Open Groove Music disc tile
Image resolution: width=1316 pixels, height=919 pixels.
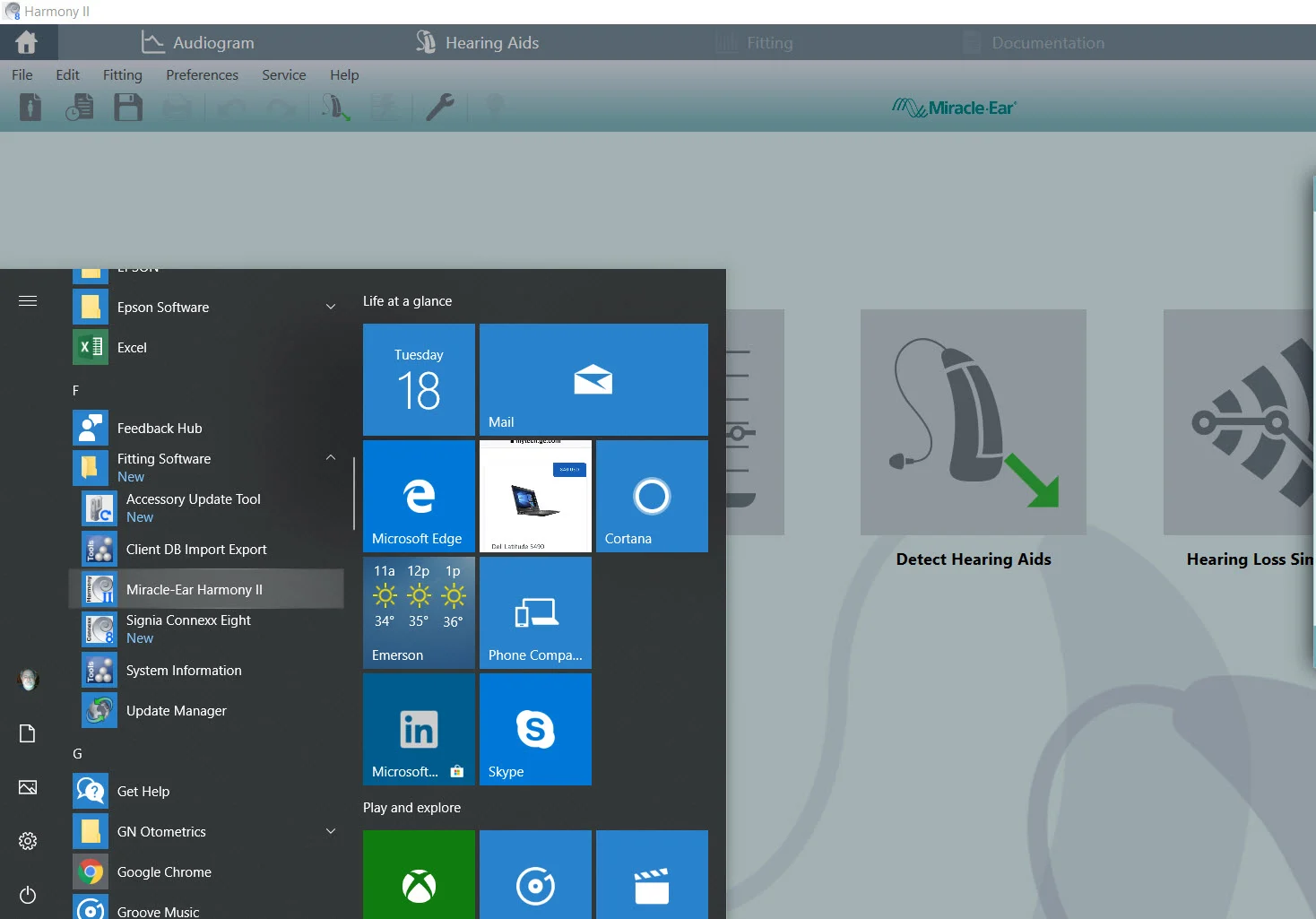pyautogui.click(x=535, y=875)
